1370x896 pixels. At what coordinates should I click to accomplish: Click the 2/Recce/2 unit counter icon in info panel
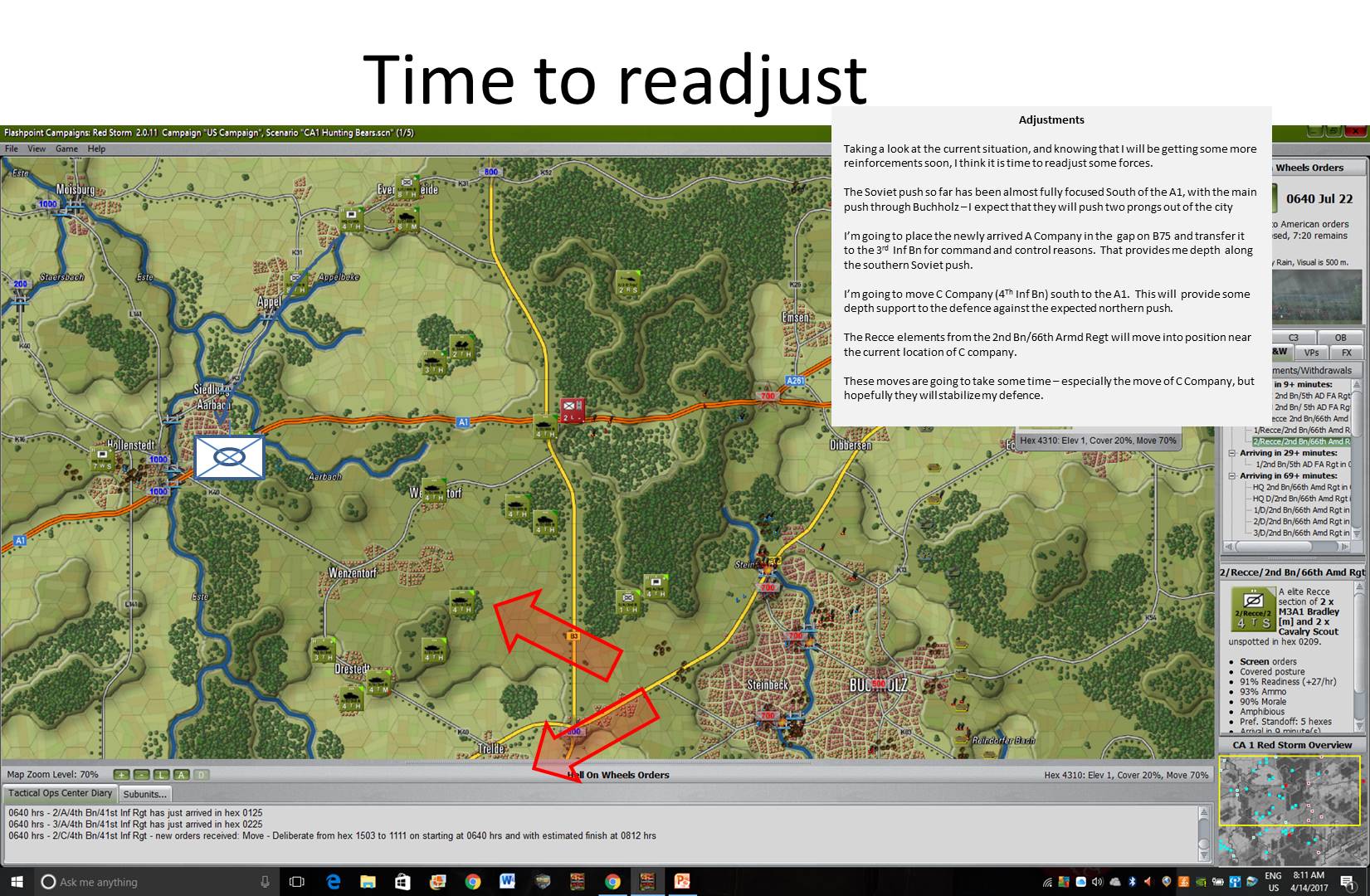(x=1253, y=609)
